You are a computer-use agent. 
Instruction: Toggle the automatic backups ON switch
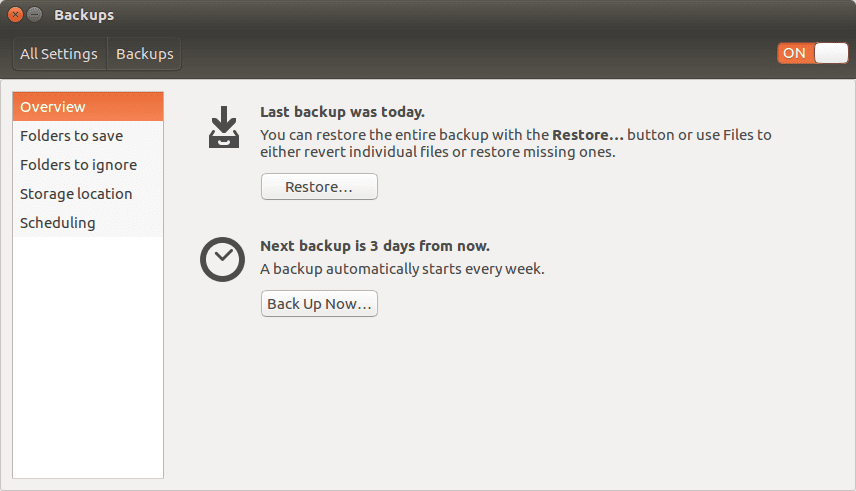click(x=812, y=53)
